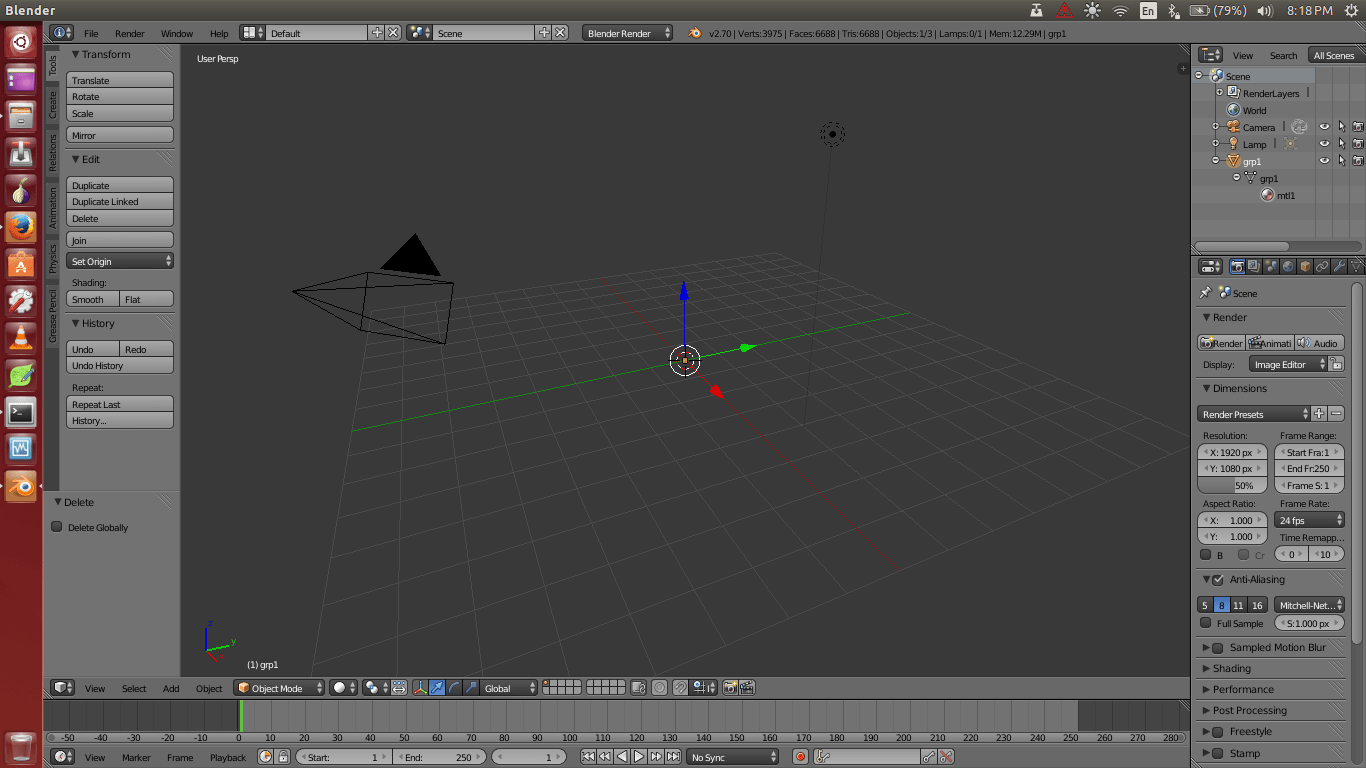The width and height of the screenshot is (1366, 768).
Task: Open the Render properties camera icon
Action: [x=1238, y=266]
